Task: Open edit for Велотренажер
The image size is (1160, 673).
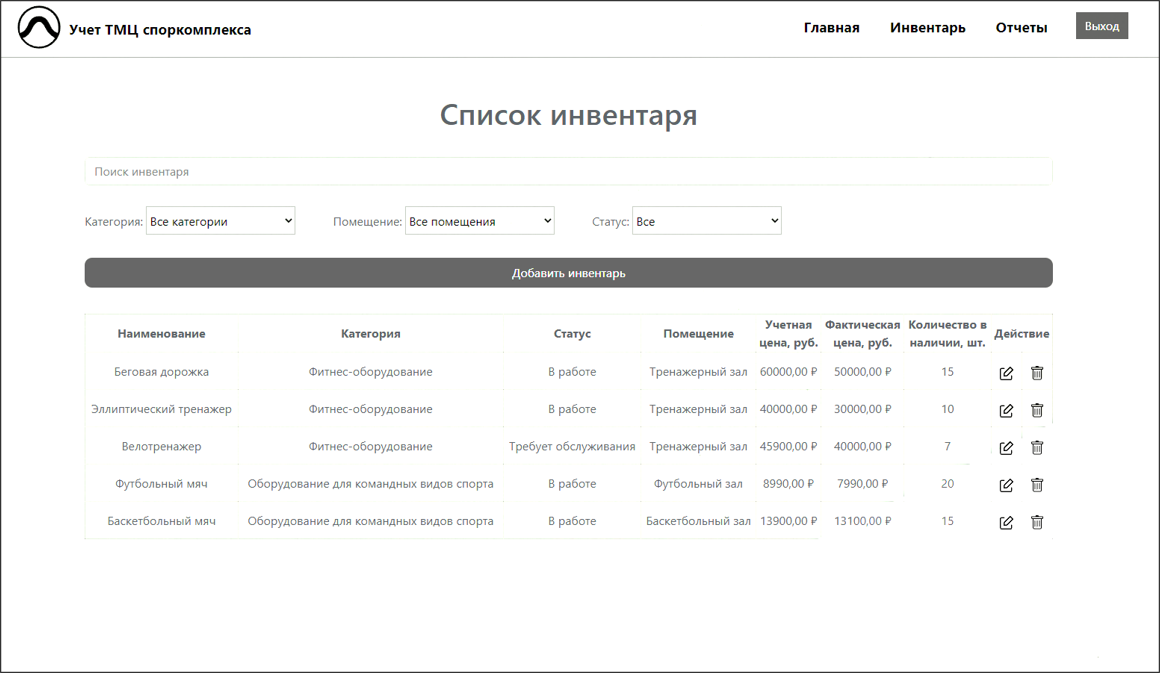Action: coord(1006,448)
